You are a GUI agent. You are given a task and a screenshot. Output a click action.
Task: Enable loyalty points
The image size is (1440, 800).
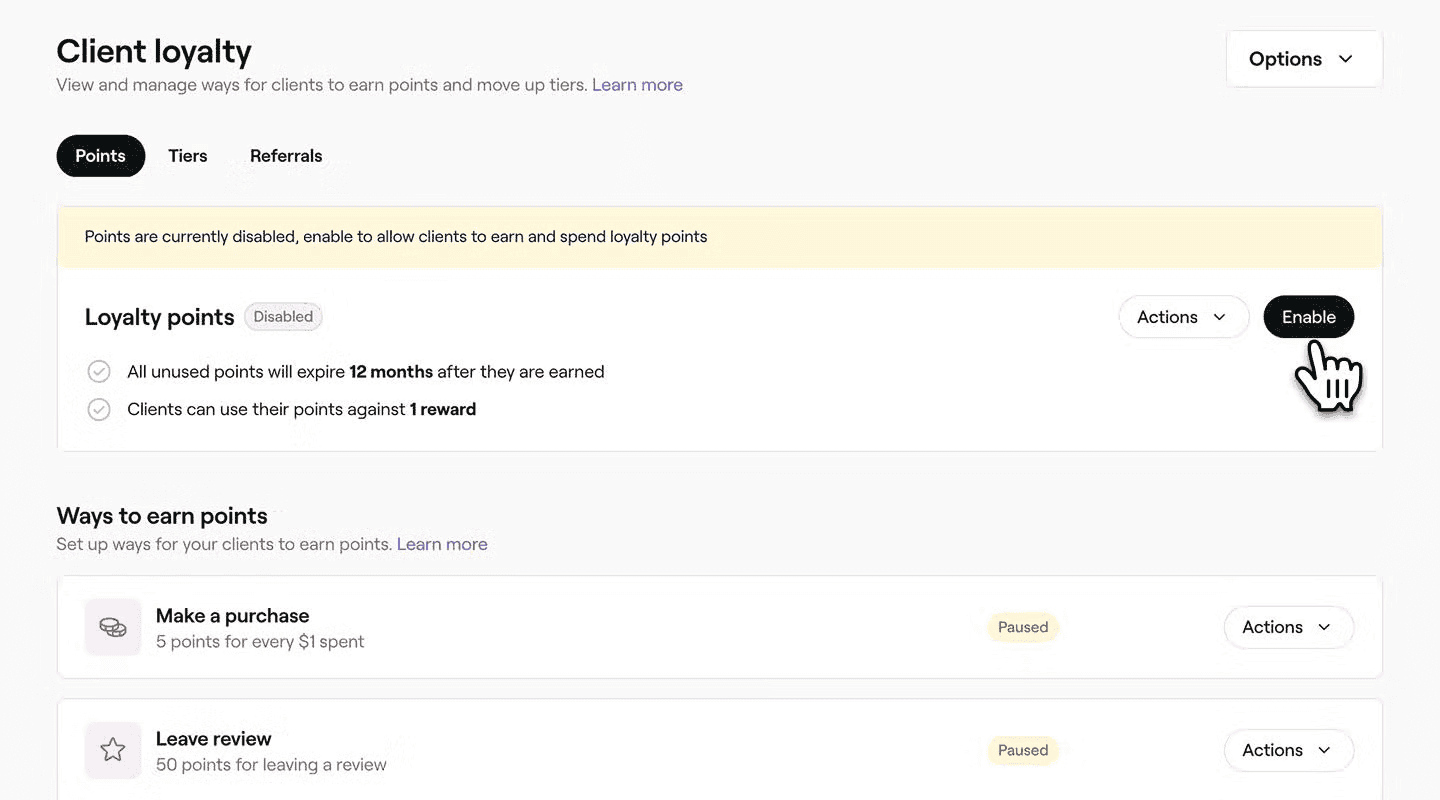(x=1309, y=317)
